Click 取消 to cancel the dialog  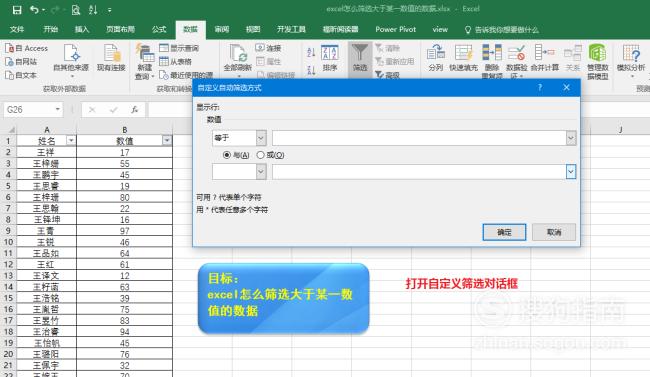tap(554, 232)
